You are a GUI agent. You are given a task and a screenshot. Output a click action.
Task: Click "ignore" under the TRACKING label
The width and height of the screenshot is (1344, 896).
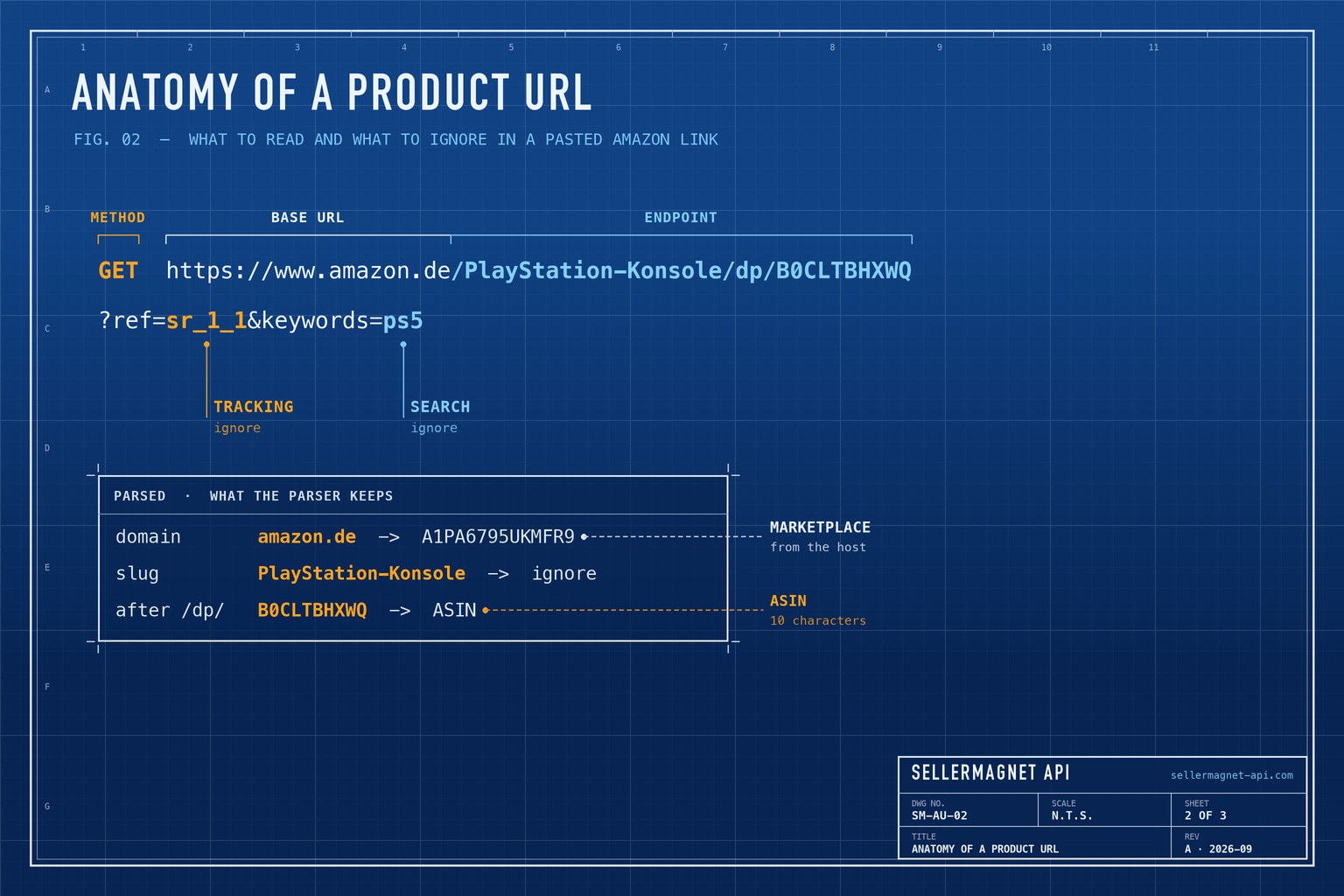[x=237, y=428]
